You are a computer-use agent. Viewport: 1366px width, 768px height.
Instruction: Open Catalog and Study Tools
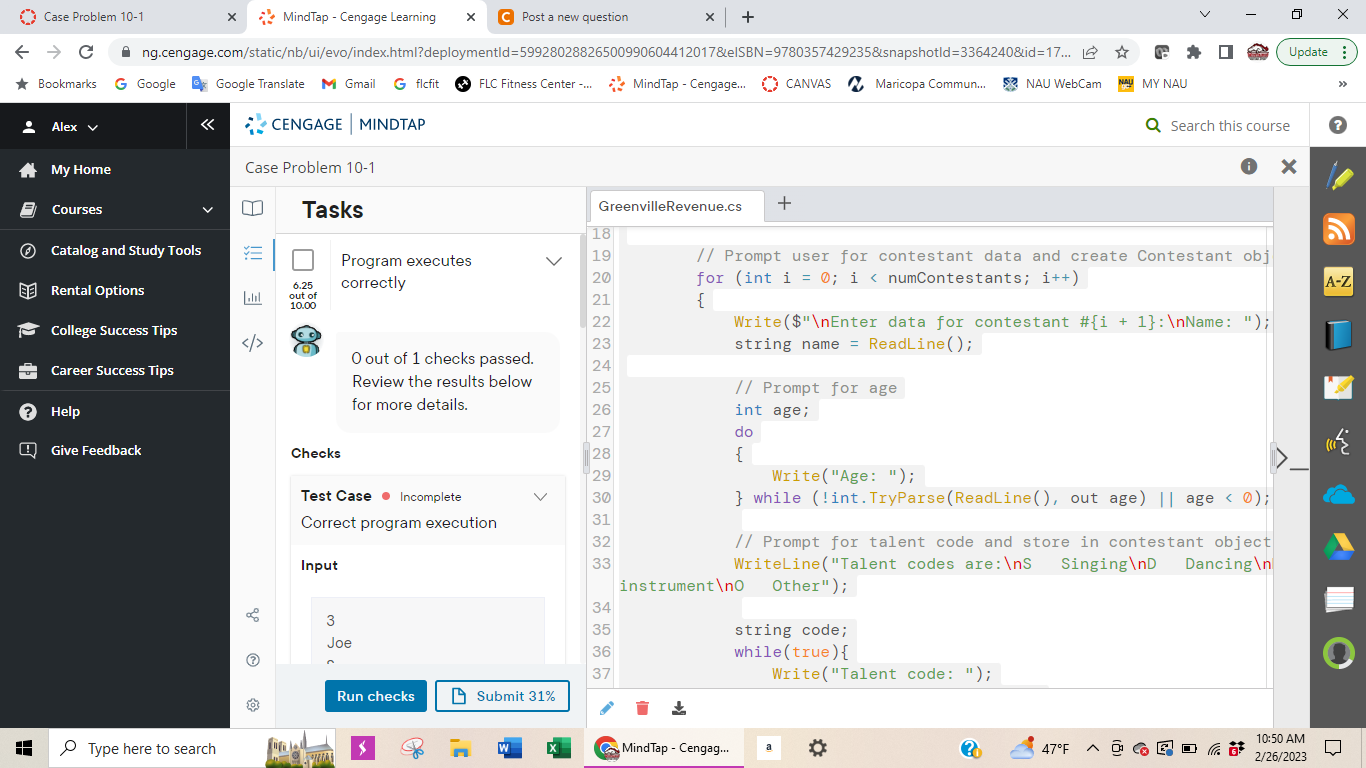pos(126,250)
